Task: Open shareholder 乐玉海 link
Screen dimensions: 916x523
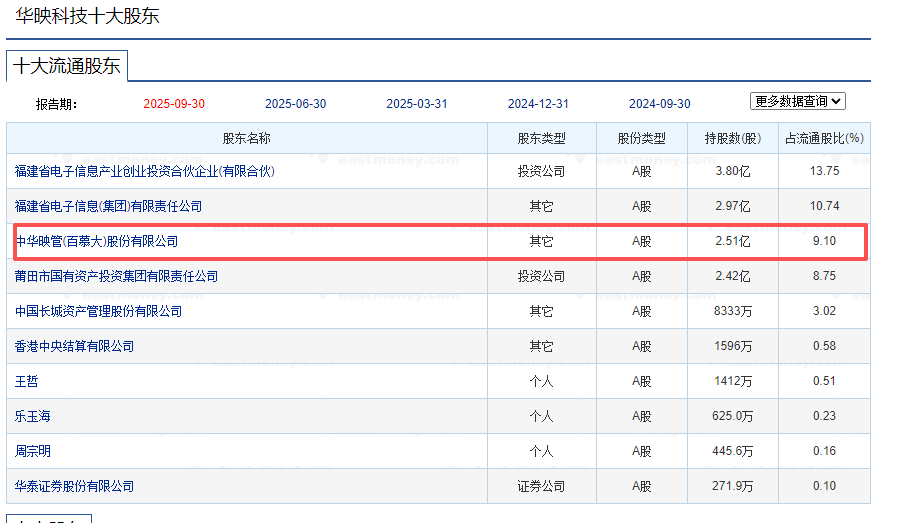Action: [33, 417]
